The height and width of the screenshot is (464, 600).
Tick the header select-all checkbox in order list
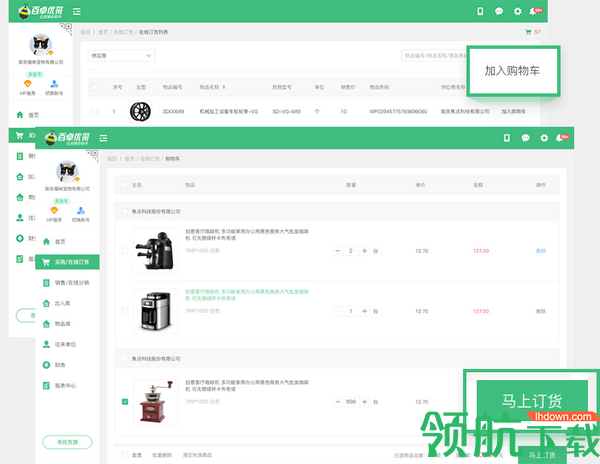(95, 87)
